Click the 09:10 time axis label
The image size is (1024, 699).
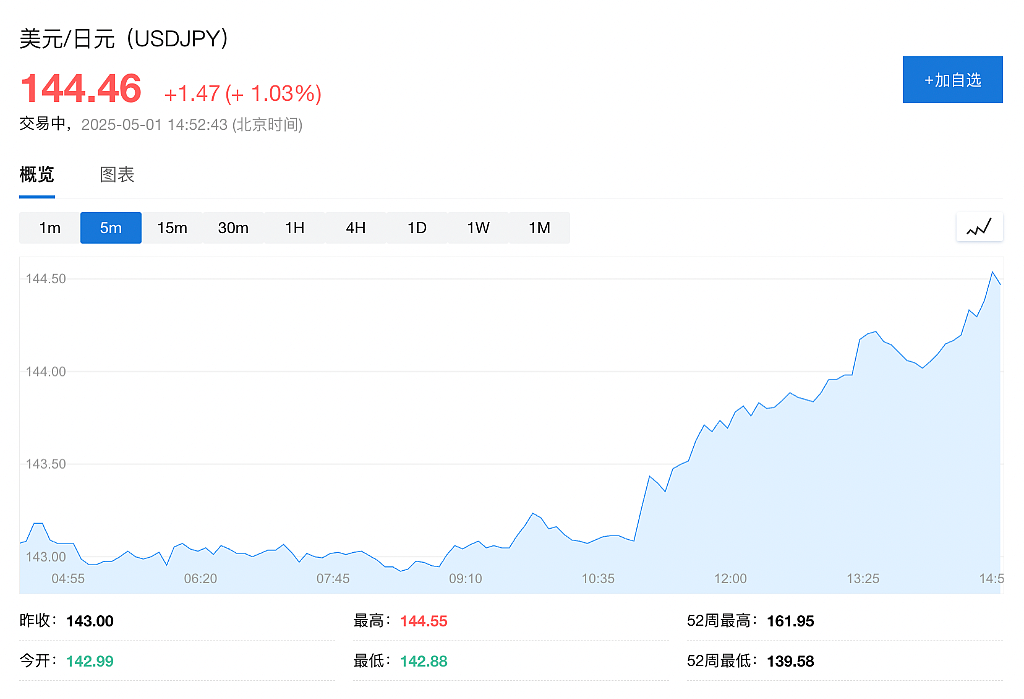click(x=466, y=578)
